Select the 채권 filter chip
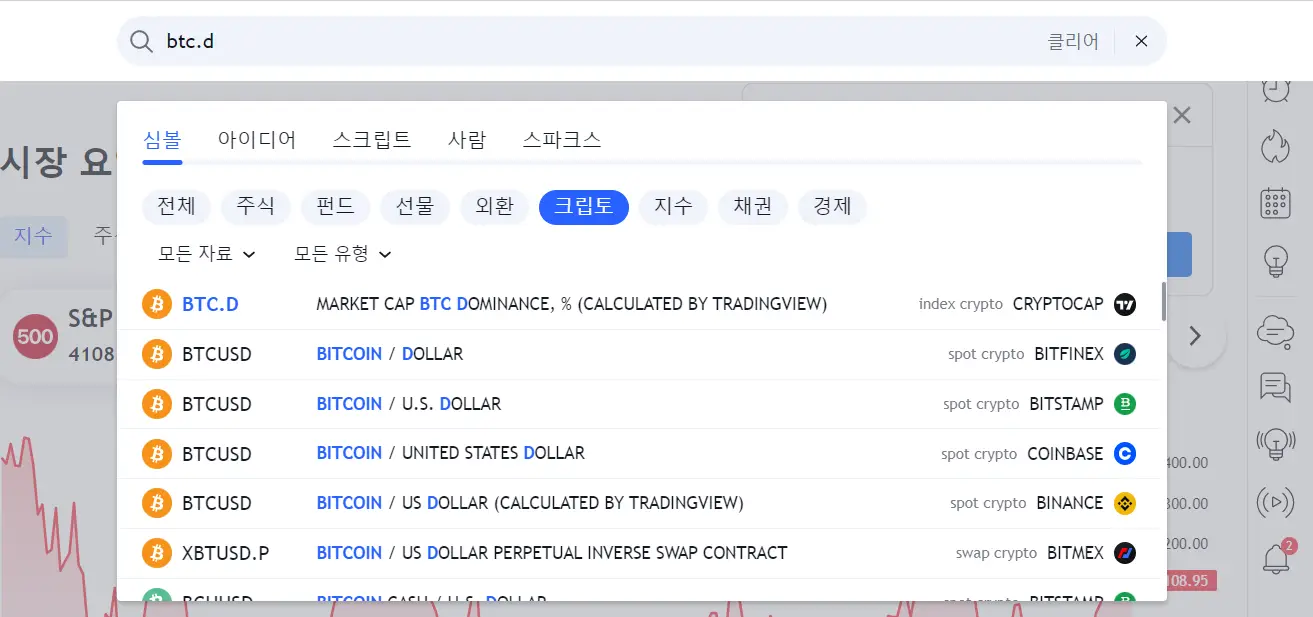Viewport: 1313px width, 617px height. 753,207
